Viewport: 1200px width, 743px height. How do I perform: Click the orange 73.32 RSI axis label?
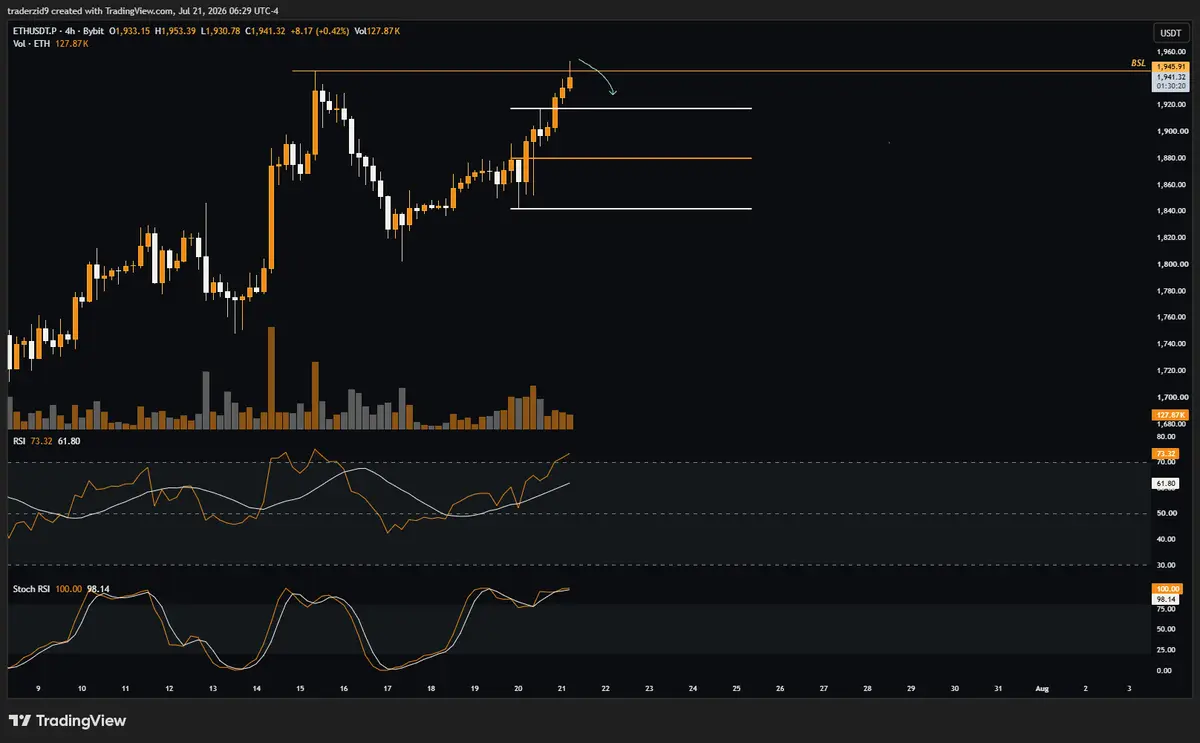(1165, 452)
